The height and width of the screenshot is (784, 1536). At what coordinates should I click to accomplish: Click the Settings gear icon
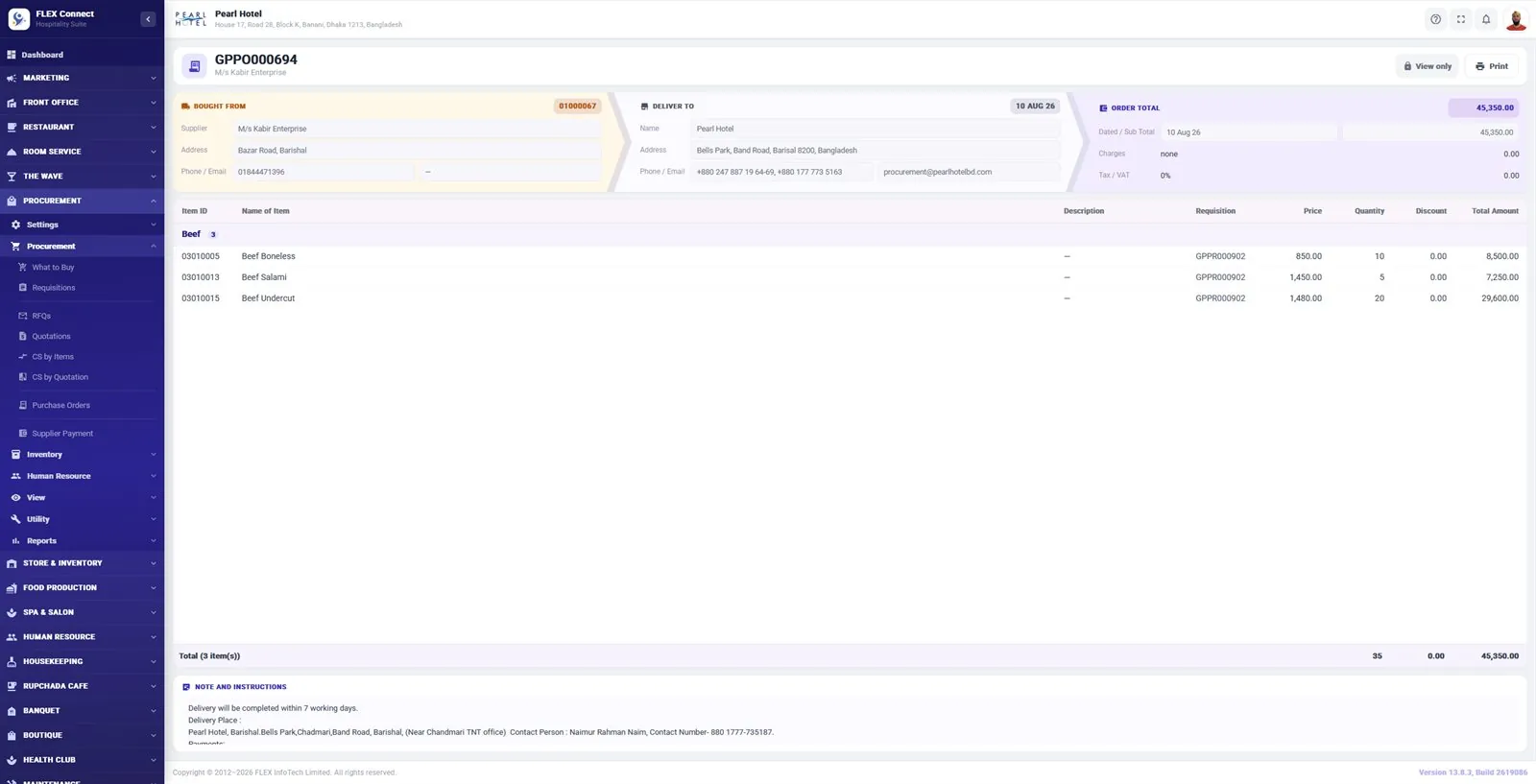click(x=15, y=225)
